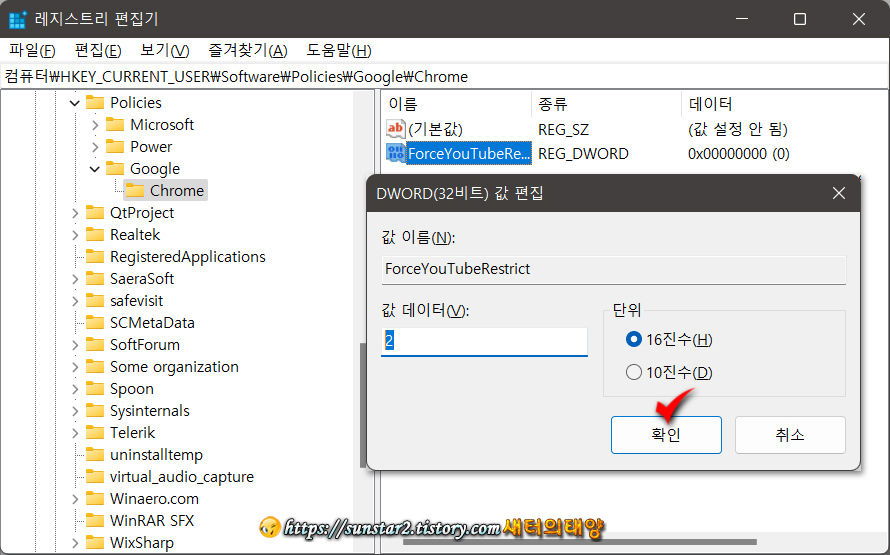Expand the Power tree node
This screenshot has width=890, height=555.
click(x=95, y=147)
